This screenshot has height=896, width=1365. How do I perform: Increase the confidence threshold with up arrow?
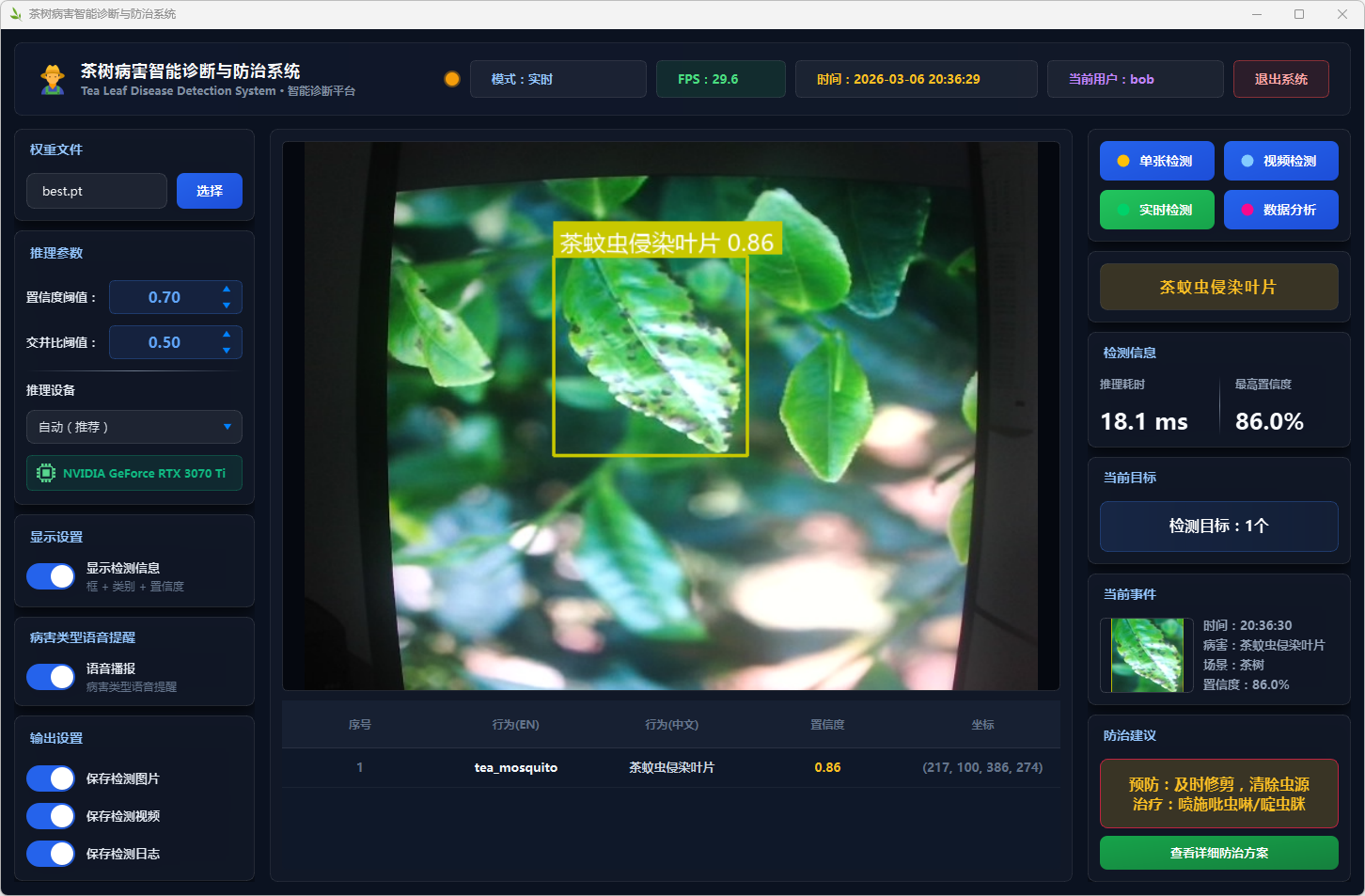227,290
